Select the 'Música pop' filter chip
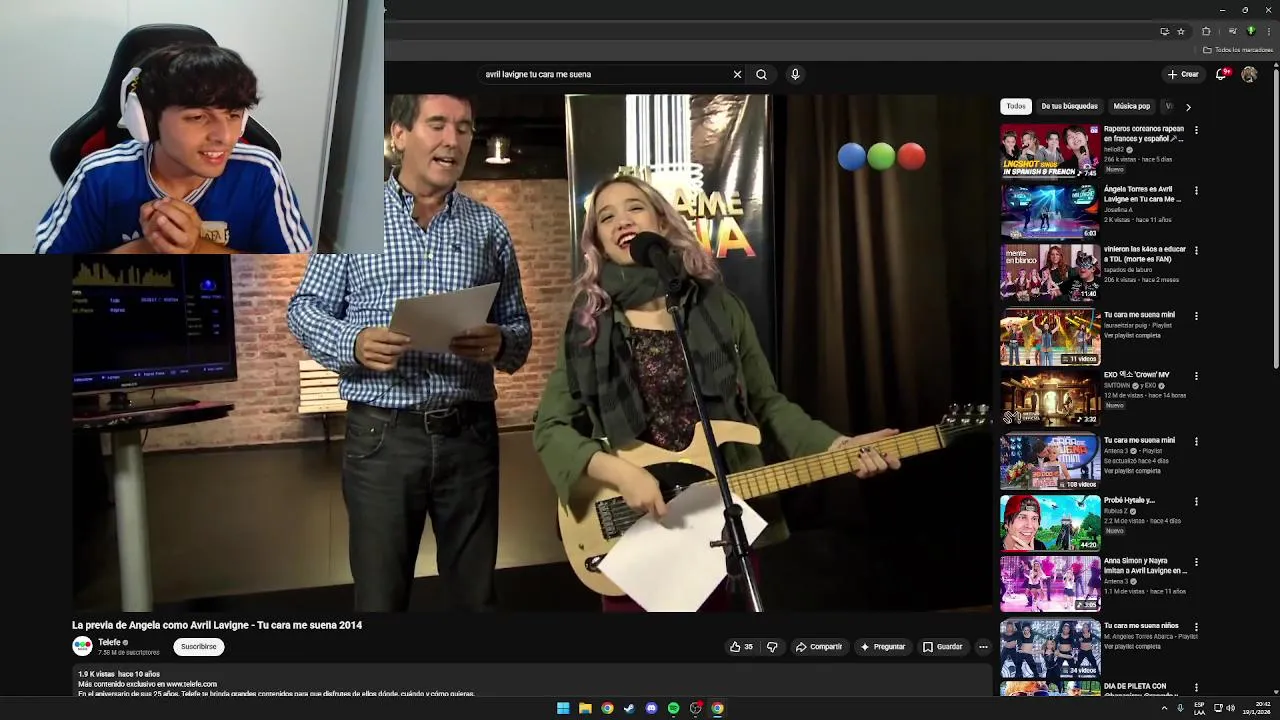Screen dimensions: 1280x720 tap(1132, 106)
